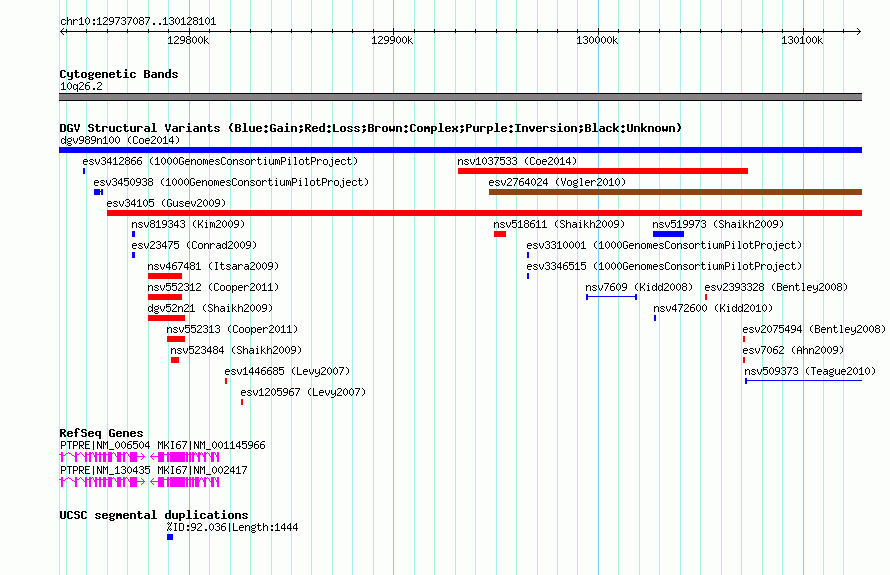890x575 pixels.
Task: Open esv7062 (Ahn2009) variant
Action: coord(793,350)
